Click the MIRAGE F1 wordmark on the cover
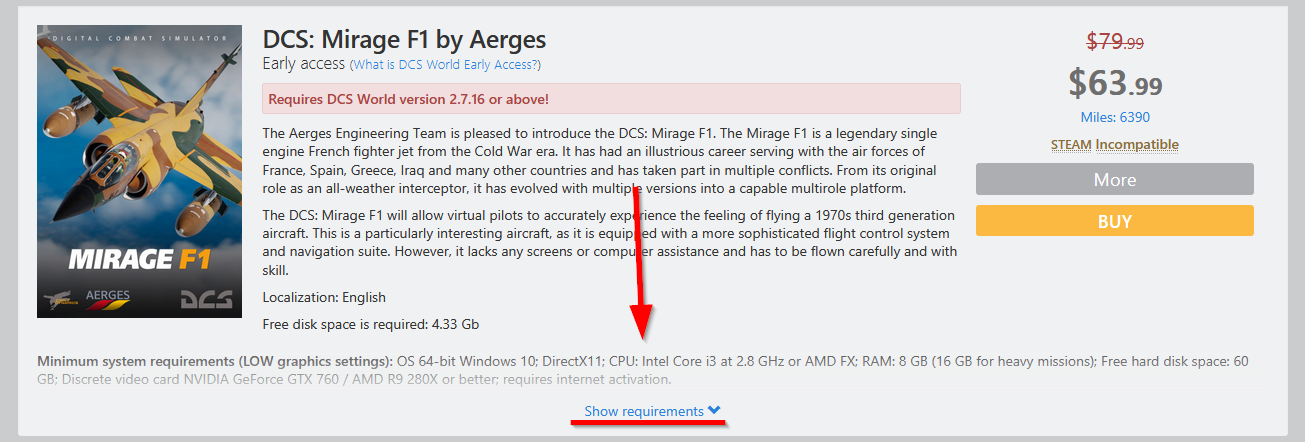 point(139,261)
